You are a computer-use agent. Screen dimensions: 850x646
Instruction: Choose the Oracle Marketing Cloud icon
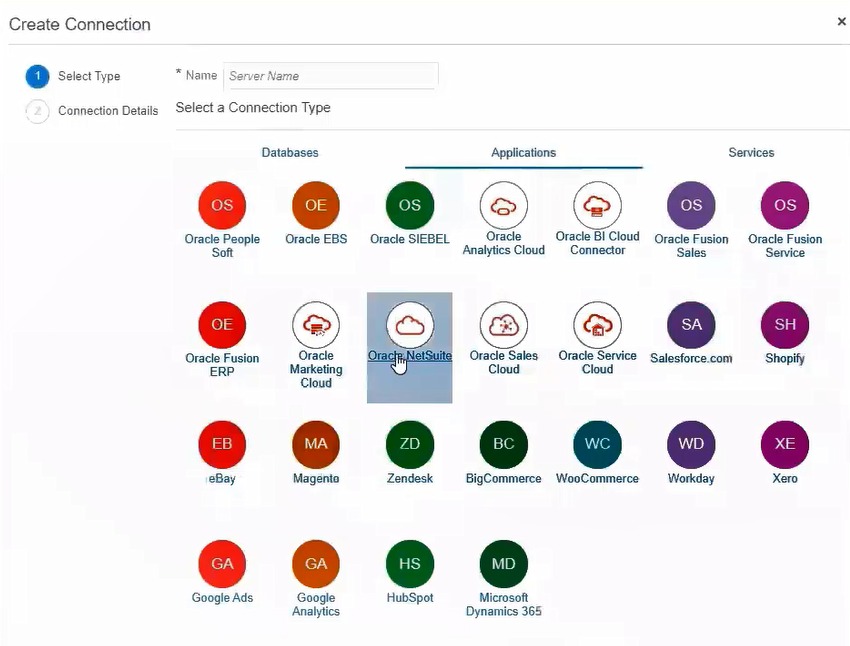tap(316, 325)
